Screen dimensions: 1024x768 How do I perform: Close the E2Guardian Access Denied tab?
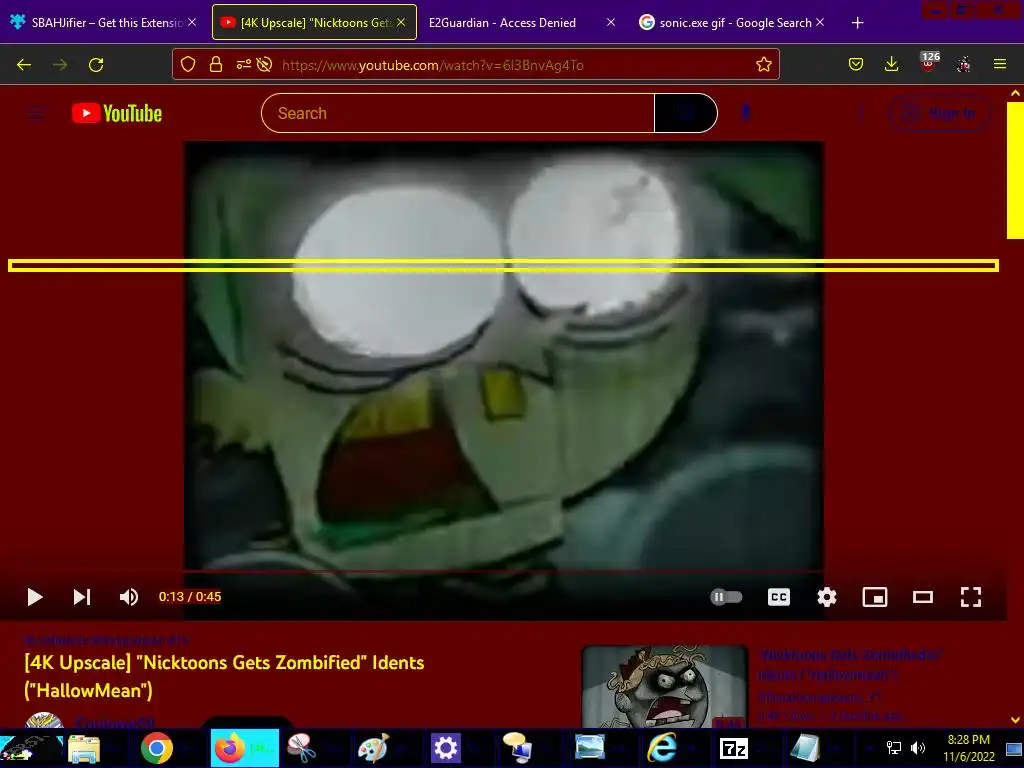point(611,22)
